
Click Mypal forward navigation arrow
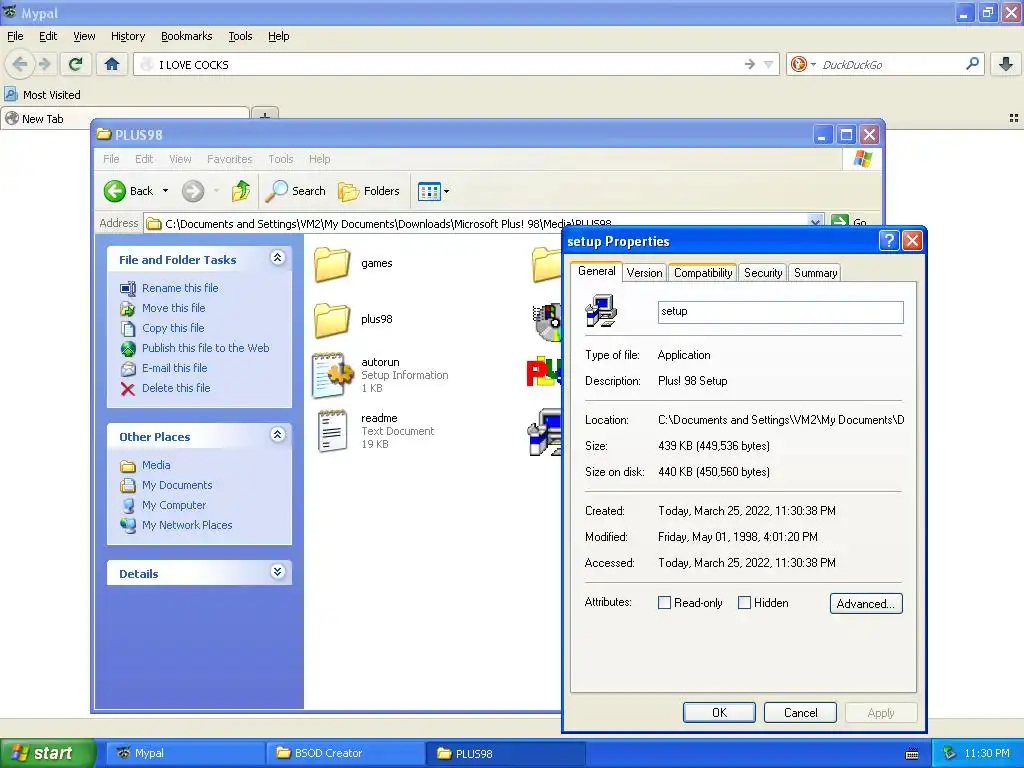coord(44,64)
